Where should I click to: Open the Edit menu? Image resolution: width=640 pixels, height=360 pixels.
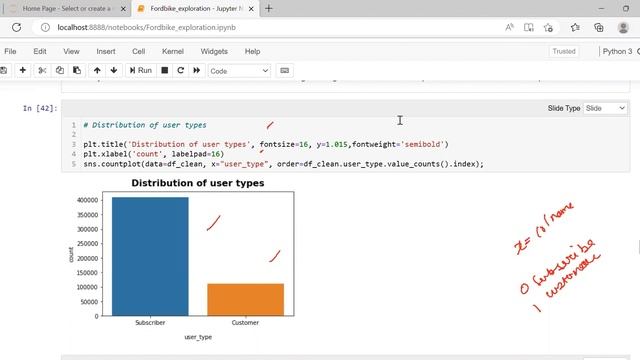click(x=40, y=51)
